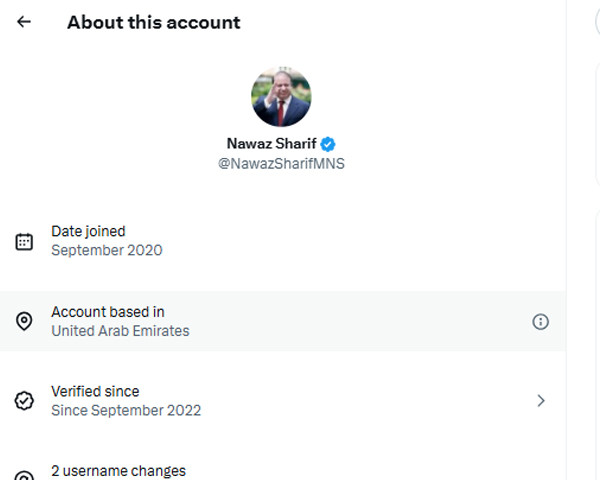Click the Nawaz Sharif display name

point(270,143)
